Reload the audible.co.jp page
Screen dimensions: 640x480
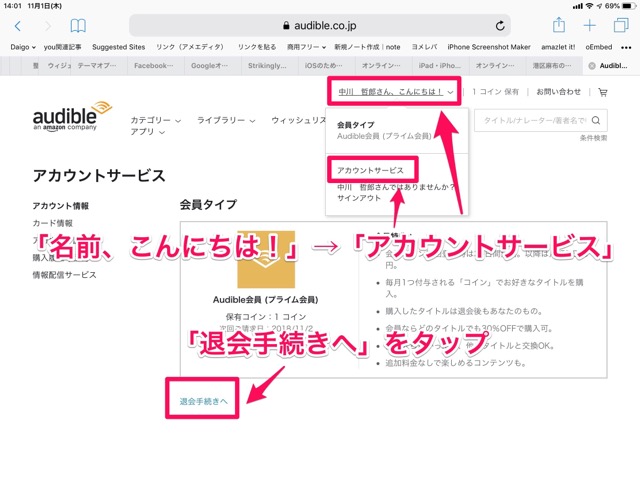click(500, 26)
